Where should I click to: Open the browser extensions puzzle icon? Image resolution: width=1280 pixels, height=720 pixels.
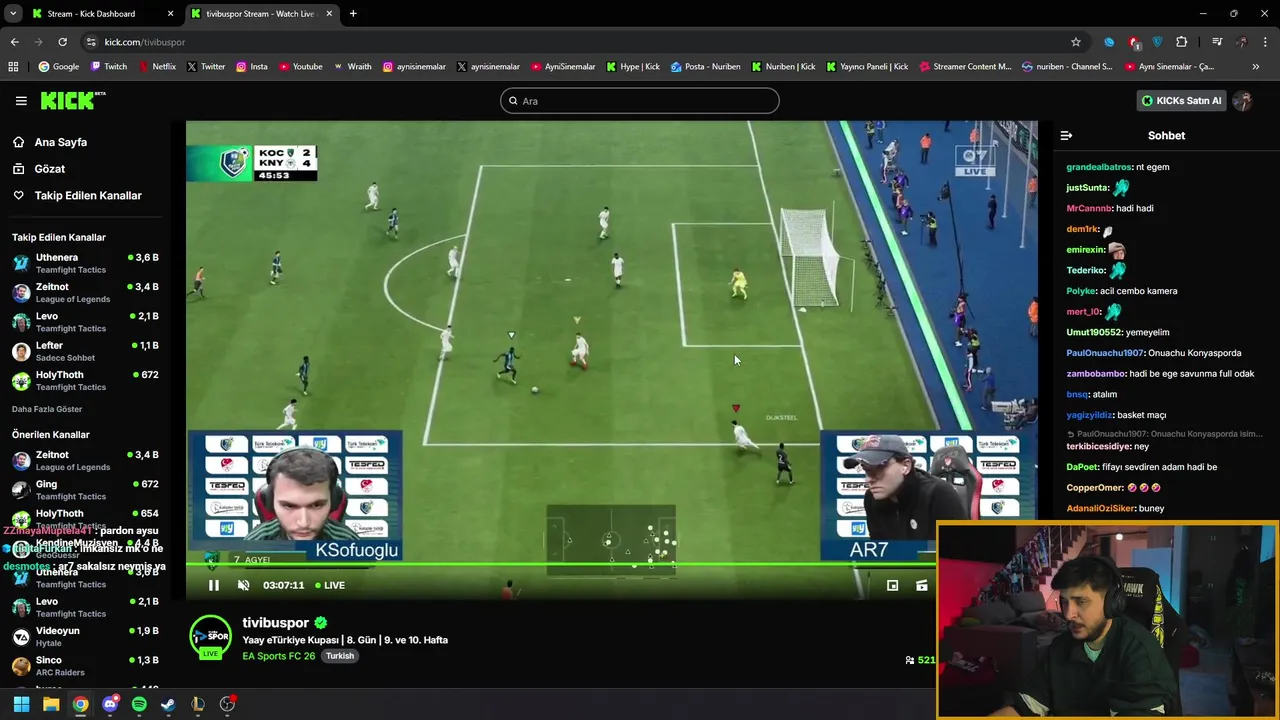click(1182, 42)
